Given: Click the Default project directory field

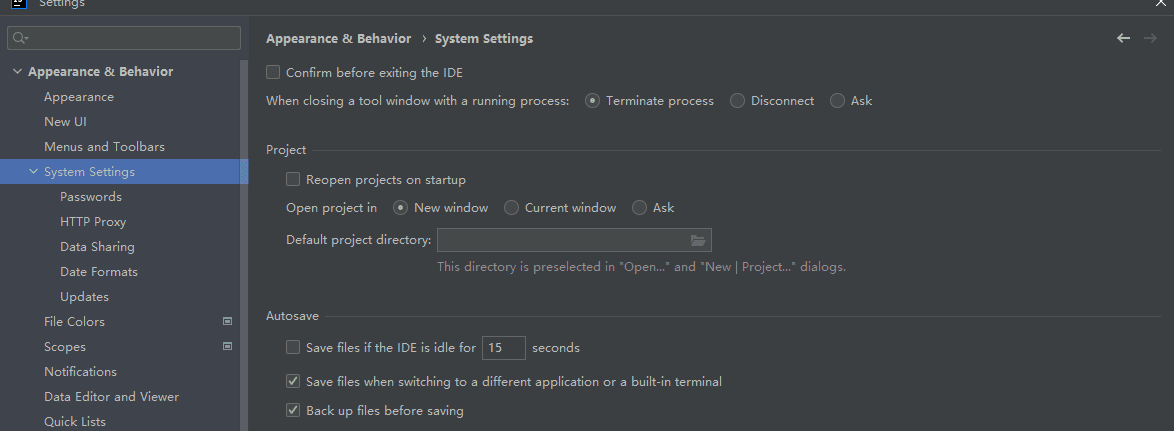Looking at the screenshot, I should click(x=560, y=240).
